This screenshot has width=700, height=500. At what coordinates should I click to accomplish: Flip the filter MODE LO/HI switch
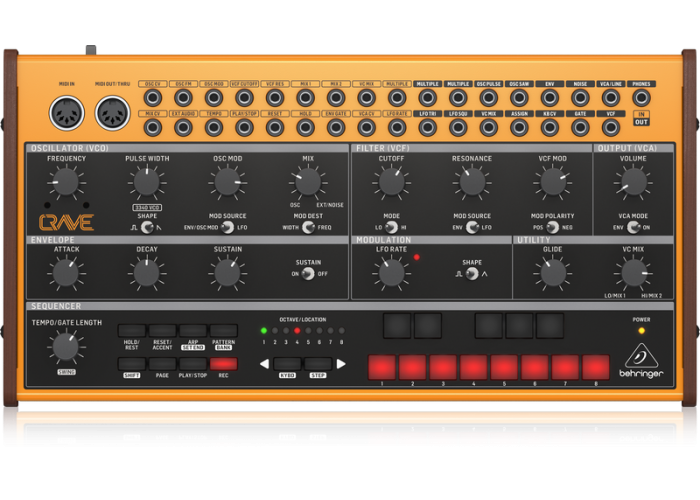pos(392,227)
